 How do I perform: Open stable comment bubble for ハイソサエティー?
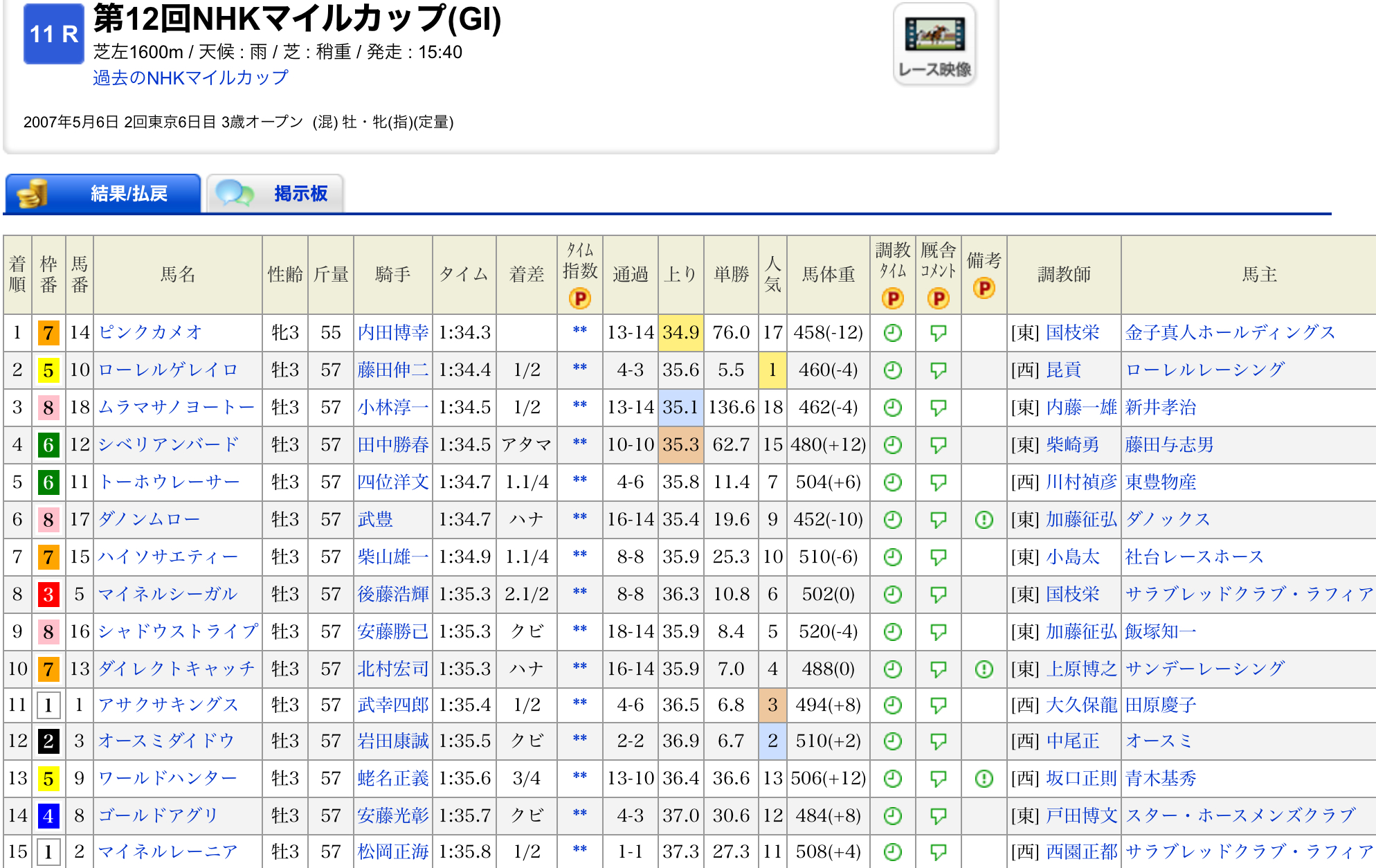pyautogui.click(x=938, y=557)
